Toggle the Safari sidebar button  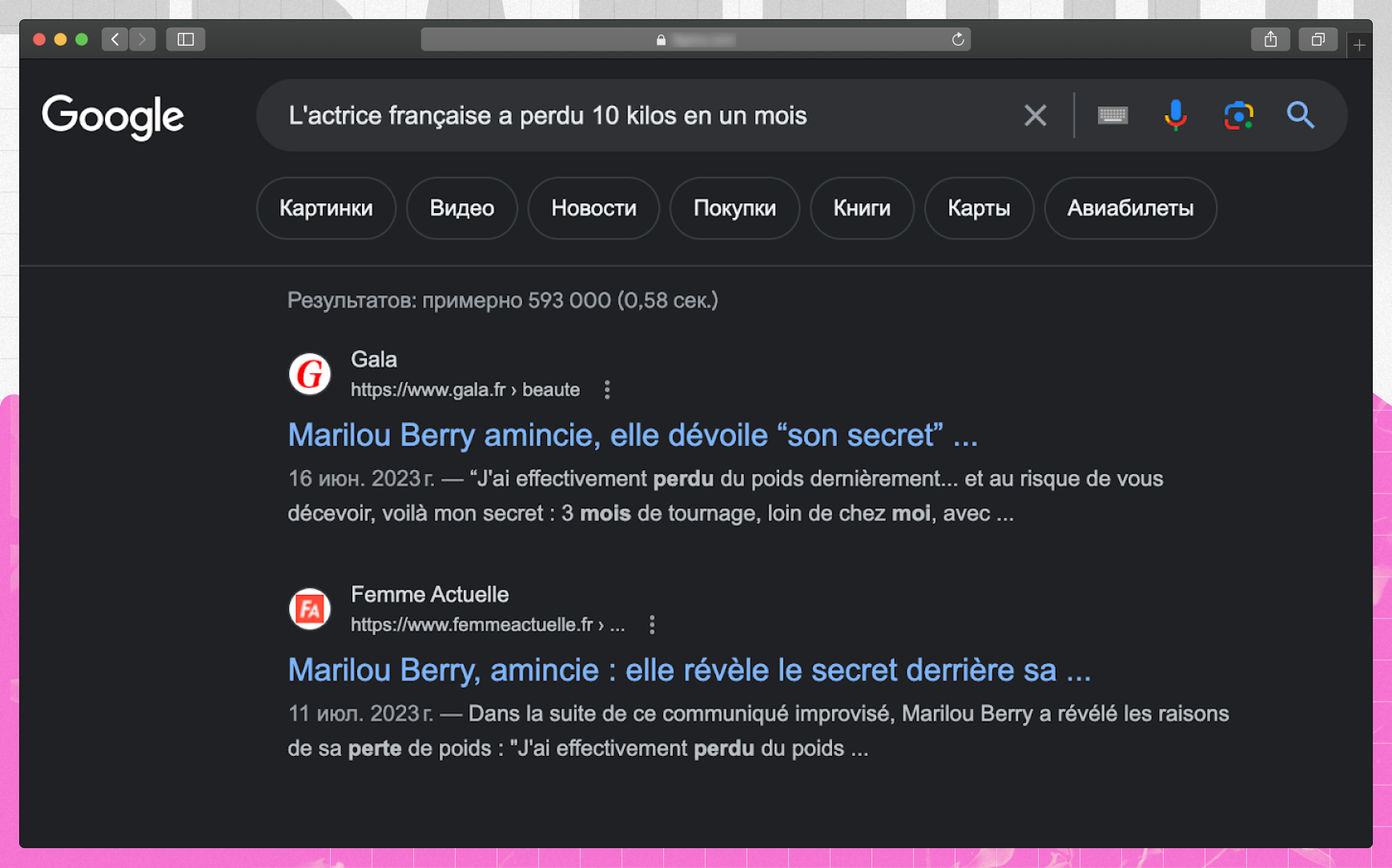186,39
